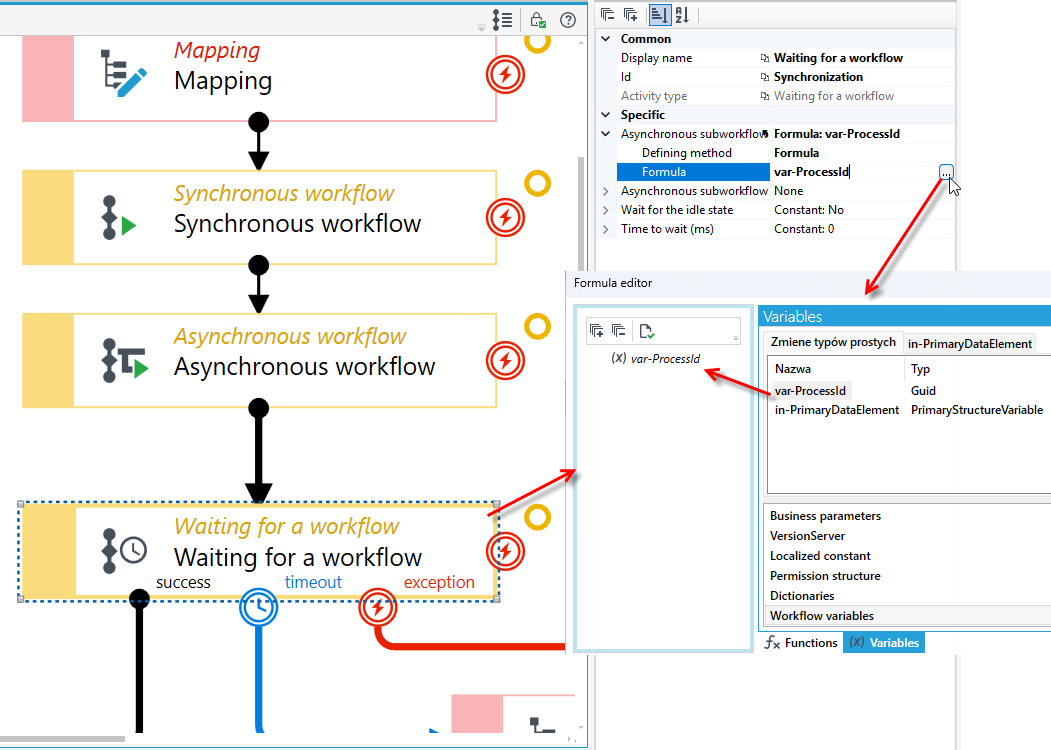1051x750 pixels.
Task: Collapse the Common property group
Action: click(606, 39)
